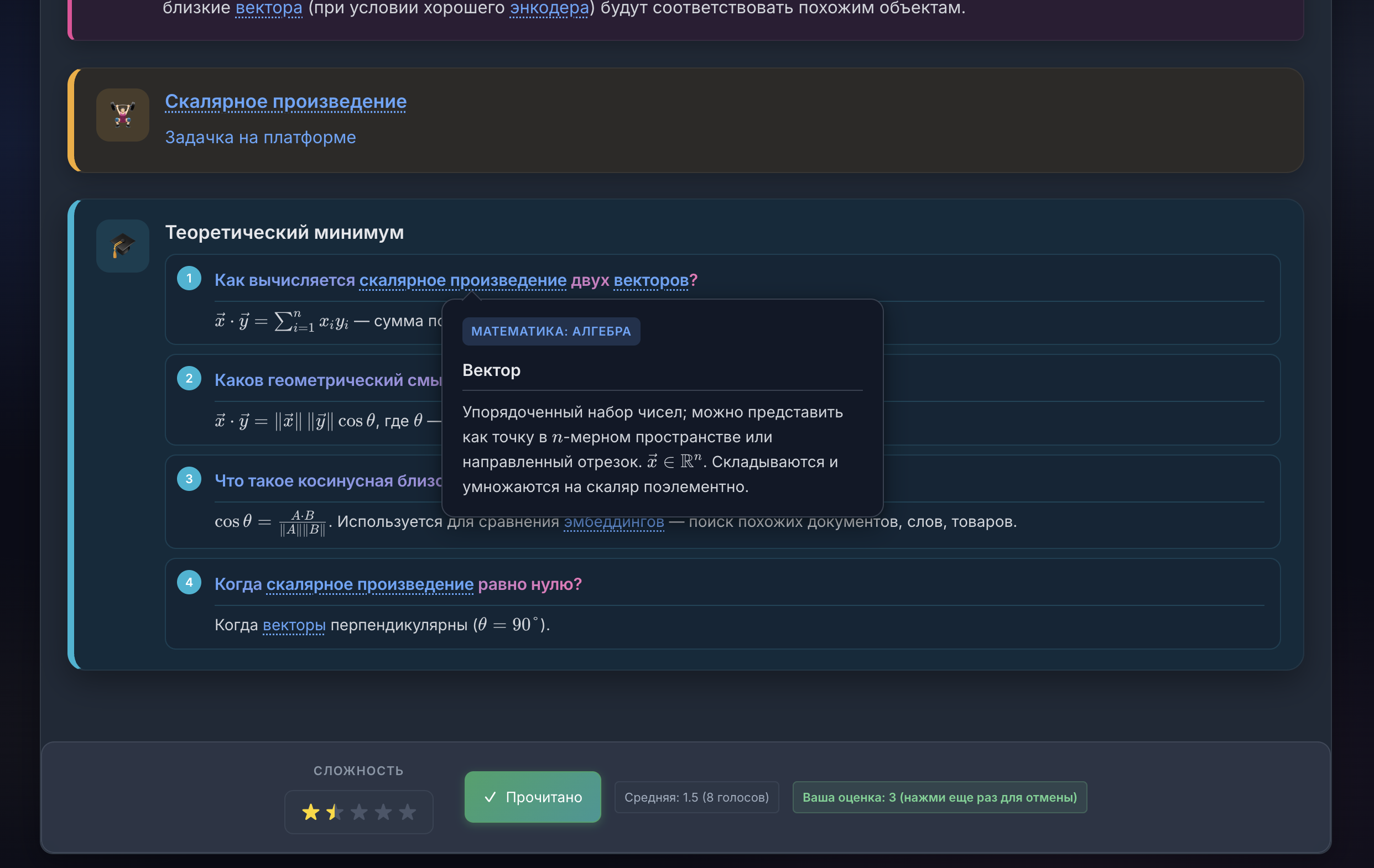The width and height of the screenshot is (1374, 868).
Task: Click the weightlifter task icon
Action: coord(123,114)
